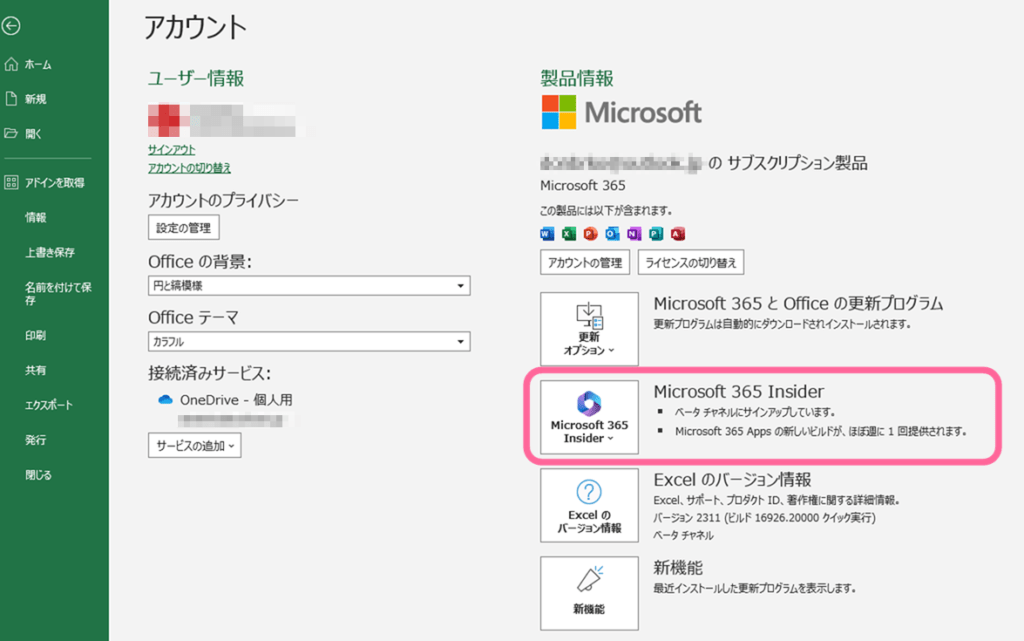Open 共有 in the sidebar
1024x641 pixels.
coord(35,370)
